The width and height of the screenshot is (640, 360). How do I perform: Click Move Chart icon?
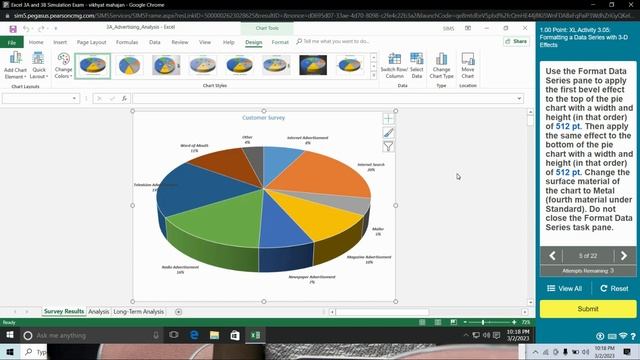pyautogui.click(x=468, y=65)
